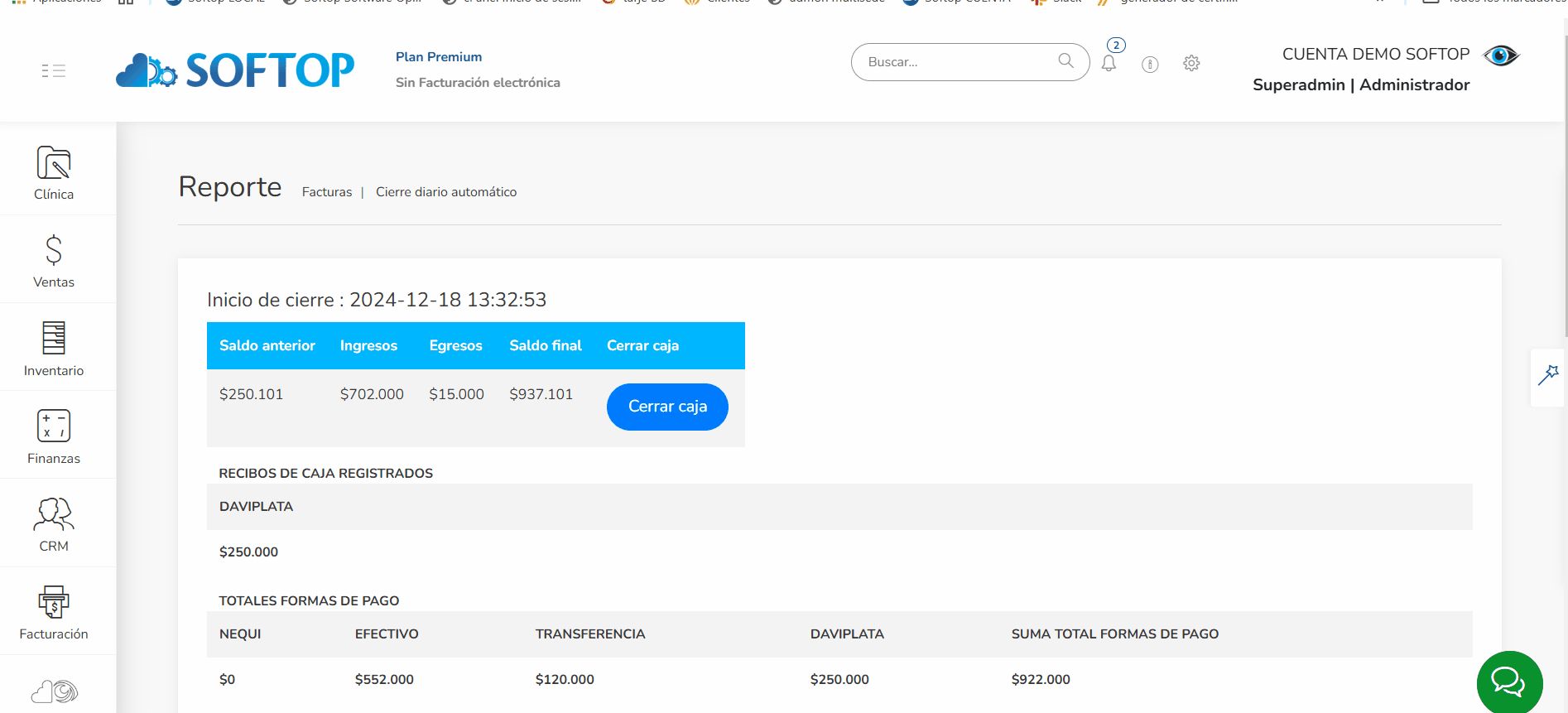Open the Inventario module icon
1568x713 pixels.
[54, 338]
